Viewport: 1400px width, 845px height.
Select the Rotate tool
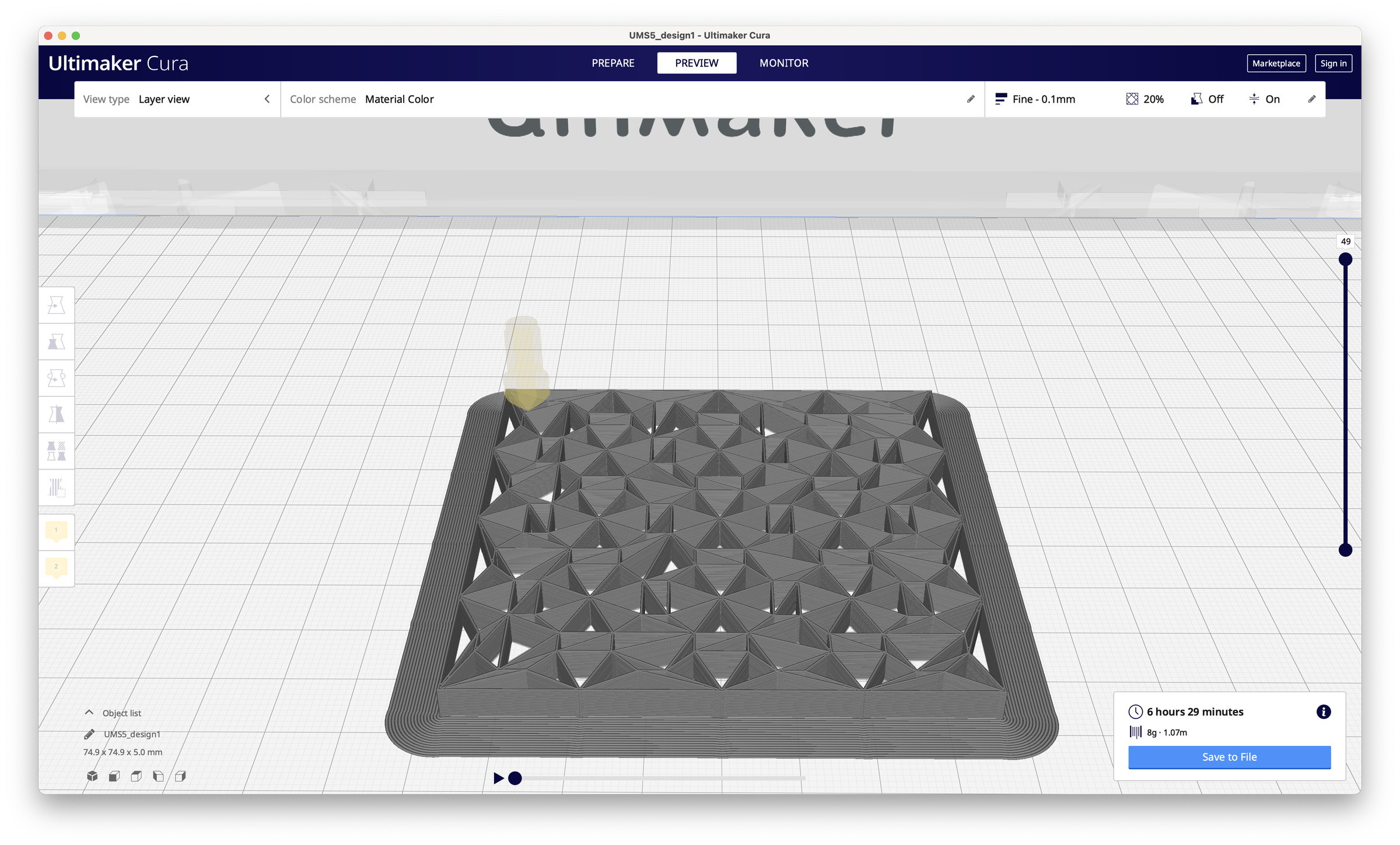point(57,378)
